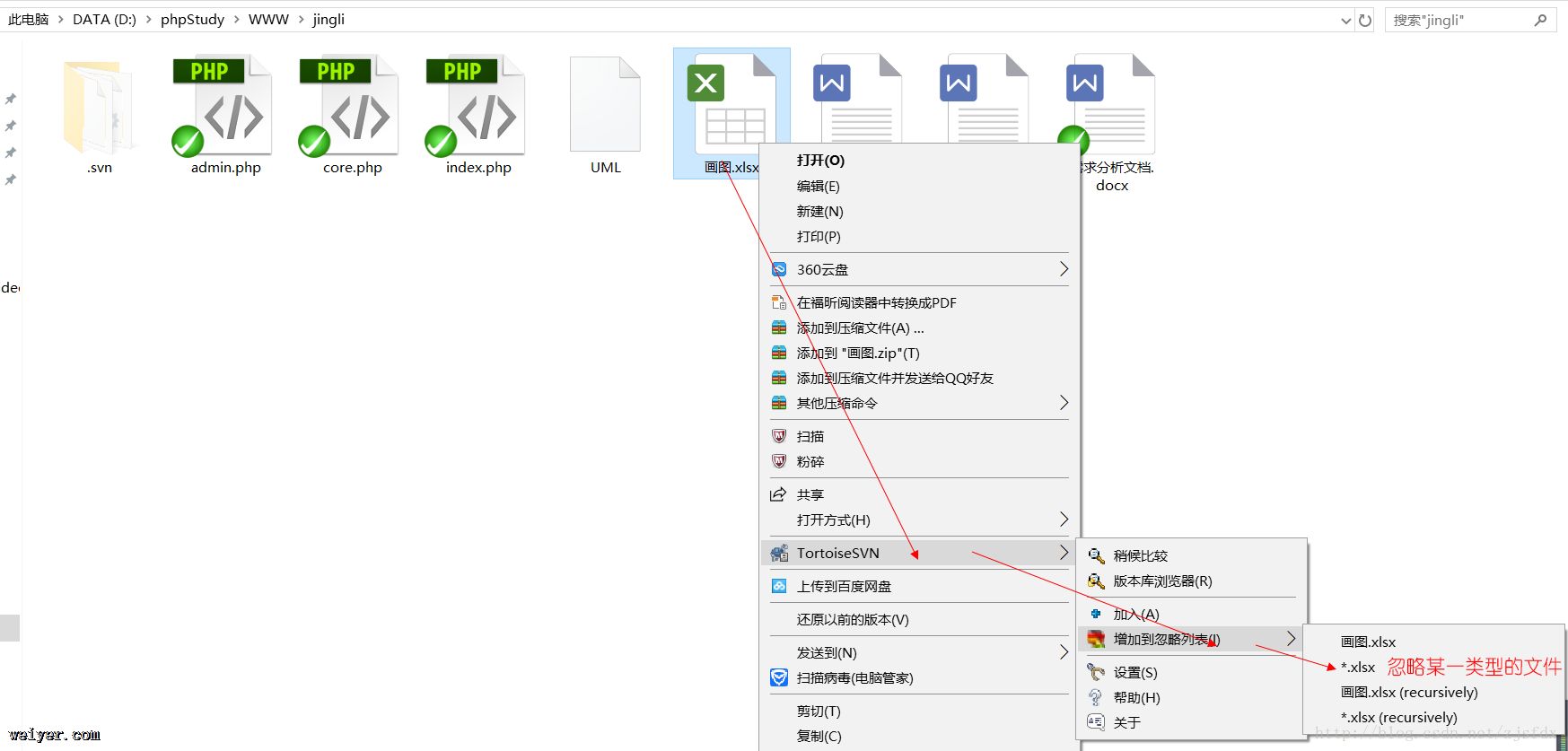
Task: Click the shield icon beside 扫描
Action: click(779, 436)
